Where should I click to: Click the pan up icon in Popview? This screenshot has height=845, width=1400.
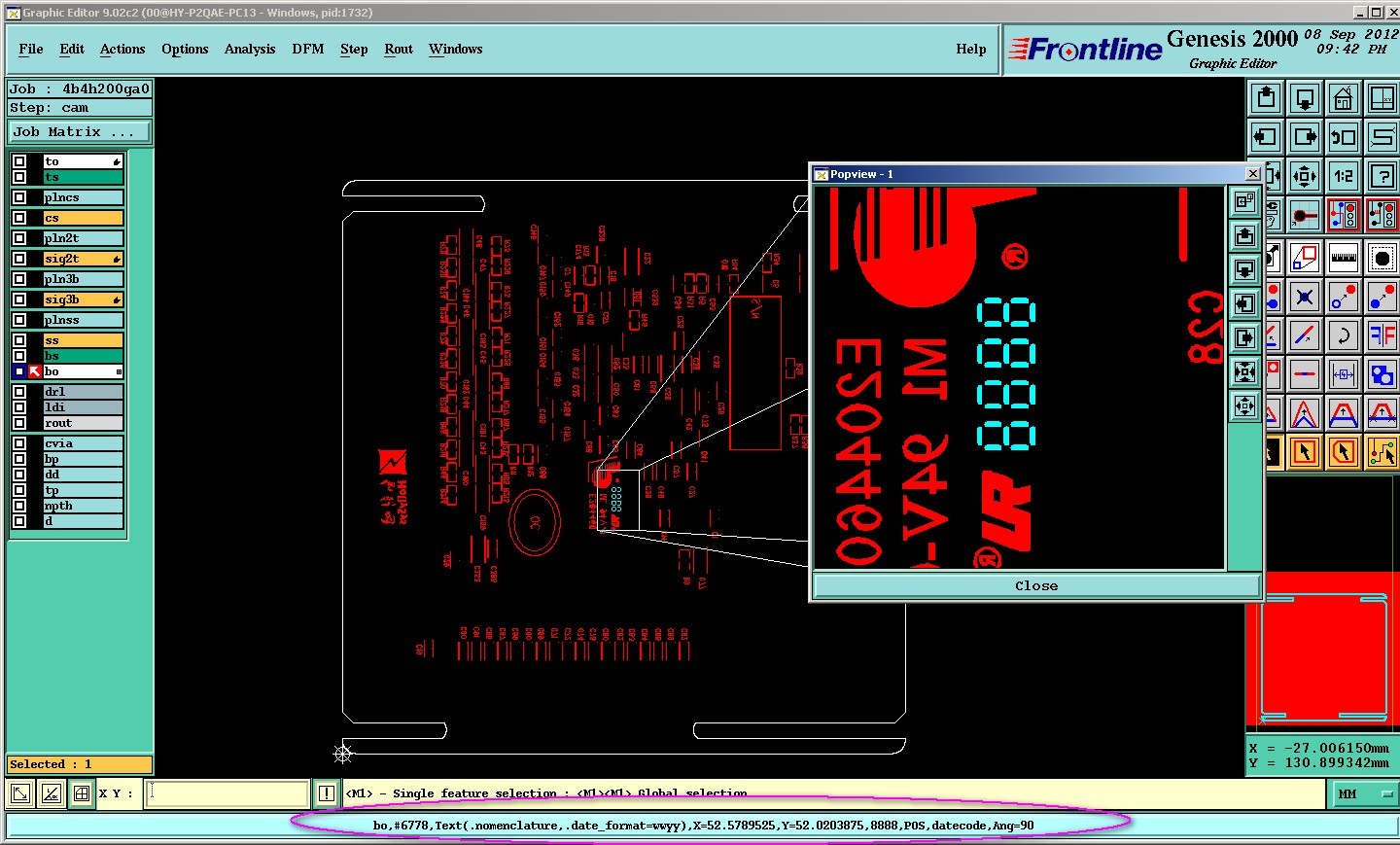pos(1245,235)
